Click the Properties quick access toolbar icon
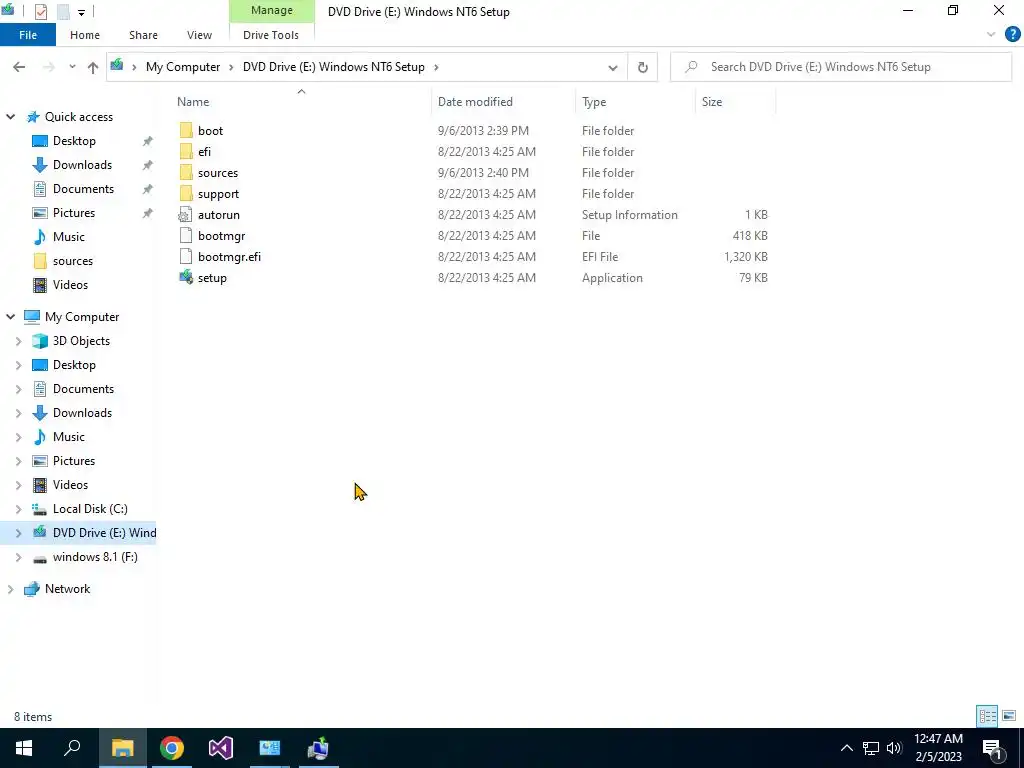This screenshot has height=768, width=1024. pyautogui.click(x=40, y=12)
